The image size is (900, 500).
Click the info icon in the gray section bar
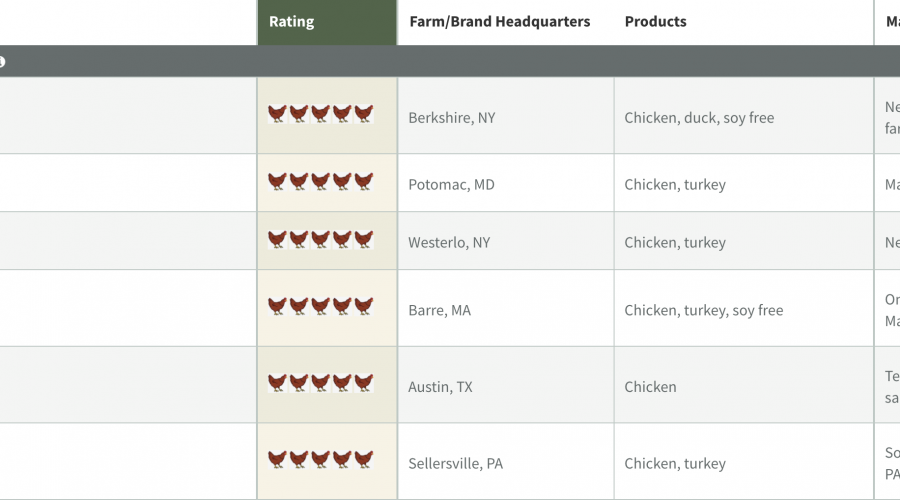[2, 61]
